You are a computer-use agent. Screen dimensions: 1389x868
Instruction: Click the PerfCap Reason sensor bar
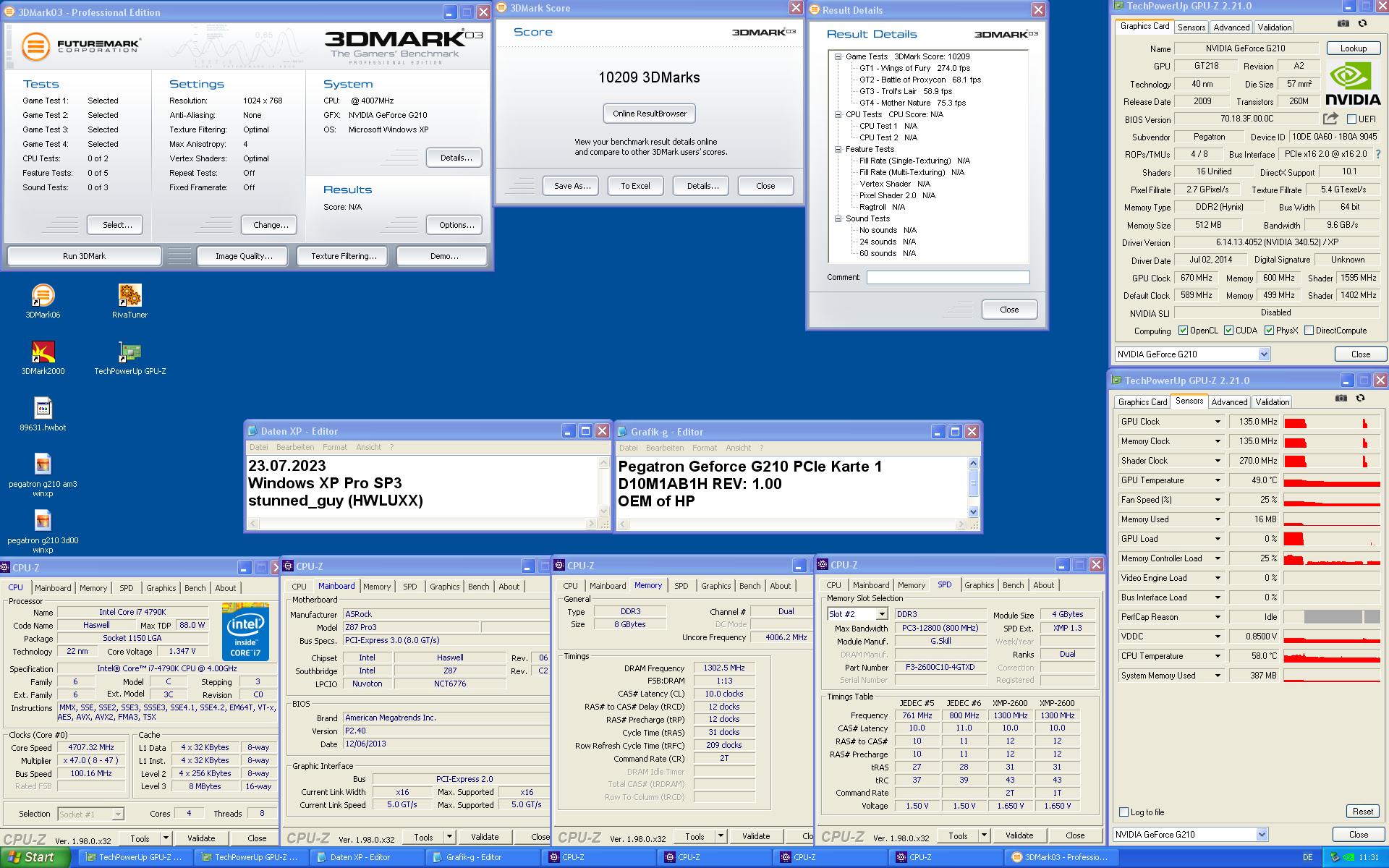[x=1331, y=617]
